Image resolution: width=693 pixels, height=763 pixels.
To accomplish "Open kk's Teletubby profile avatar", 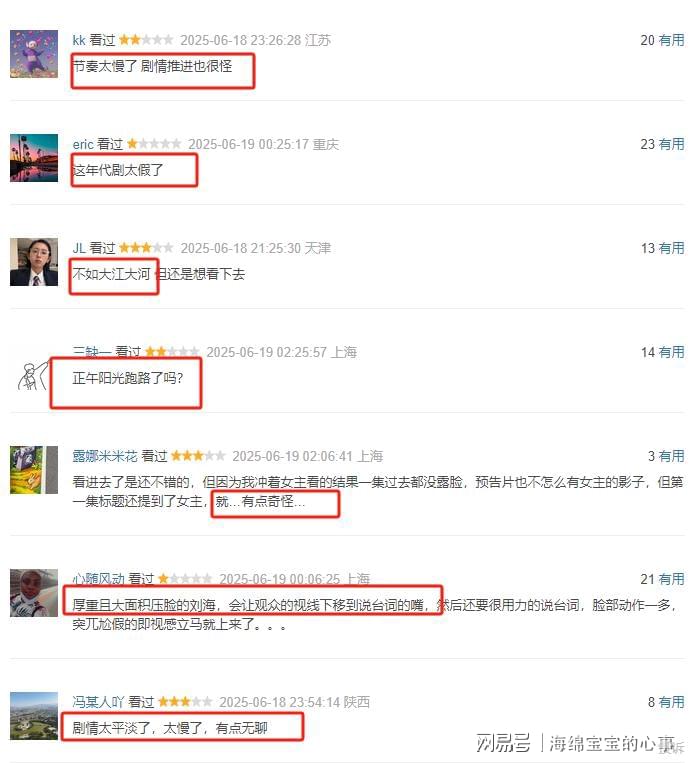I will 34,54.
